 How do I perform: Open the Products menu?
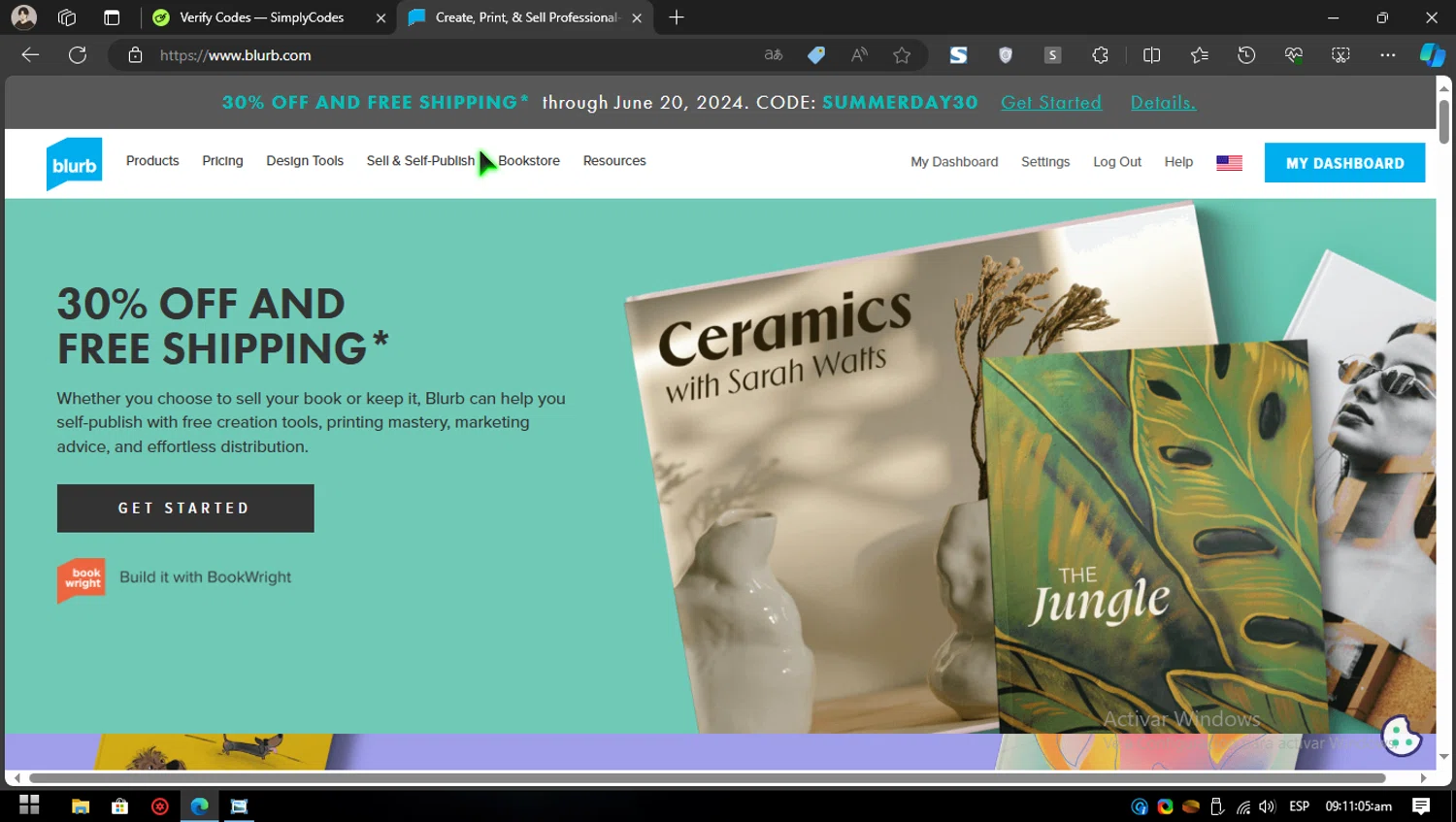pos(152,161)
